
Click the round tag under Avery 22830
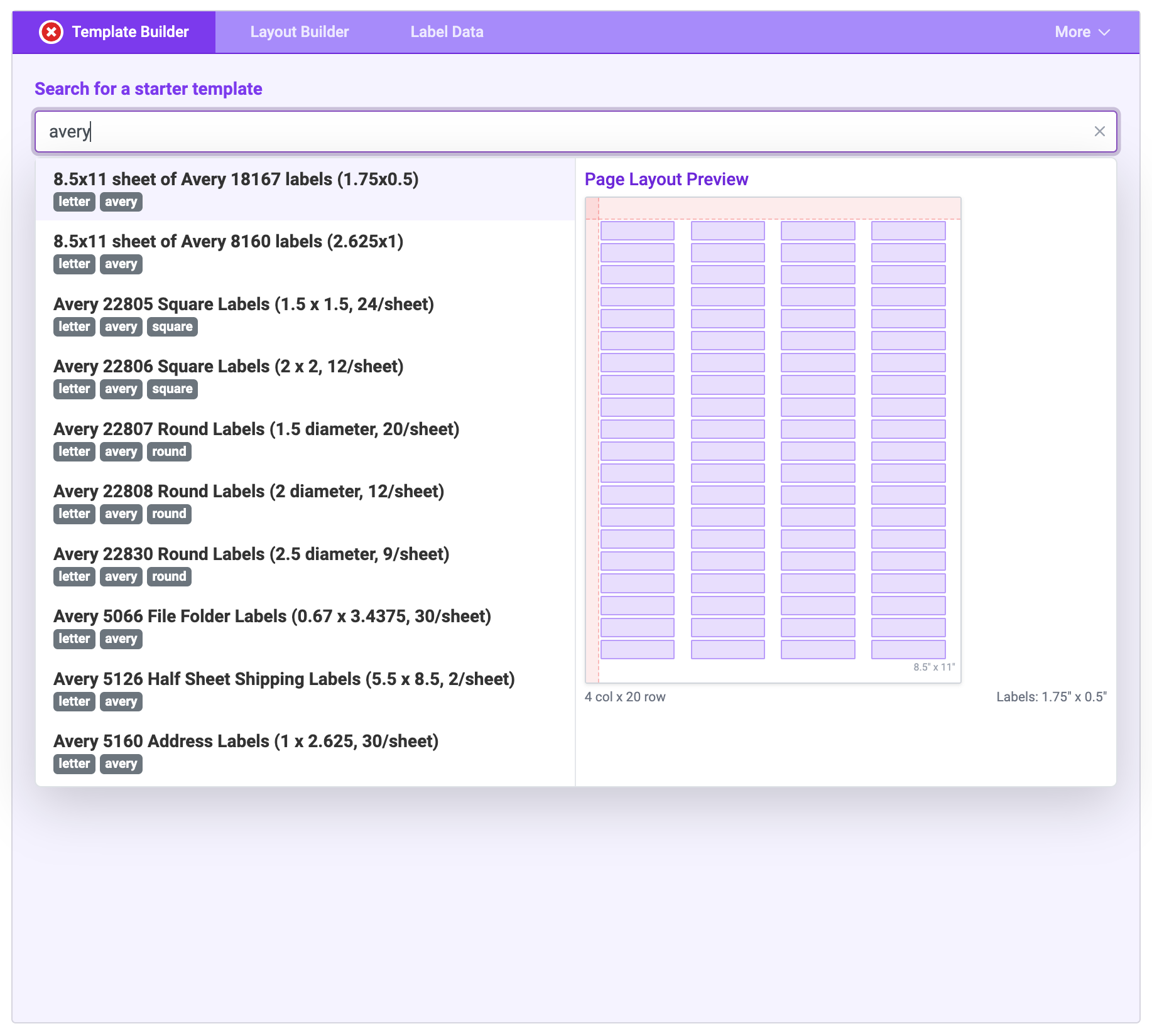(169, 576)
